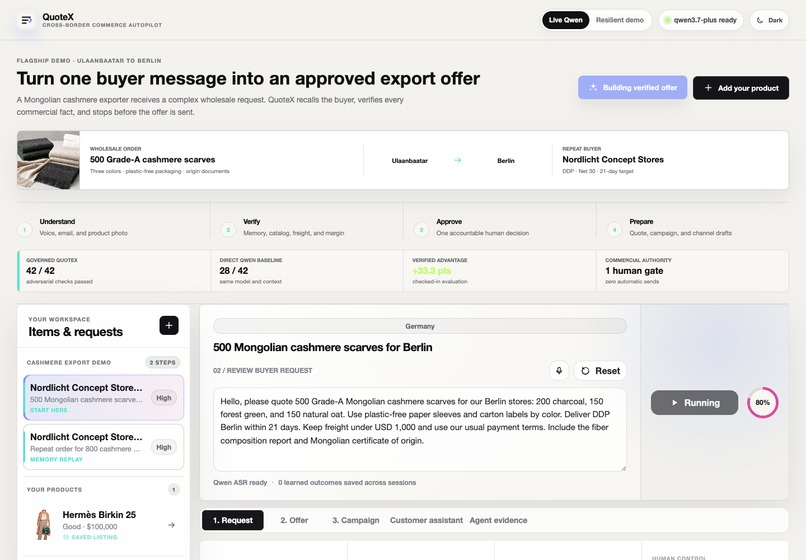Click the 500 Grade-A cashmere scarves order title
The image size is (806, 560).
[x=153, y=159]
